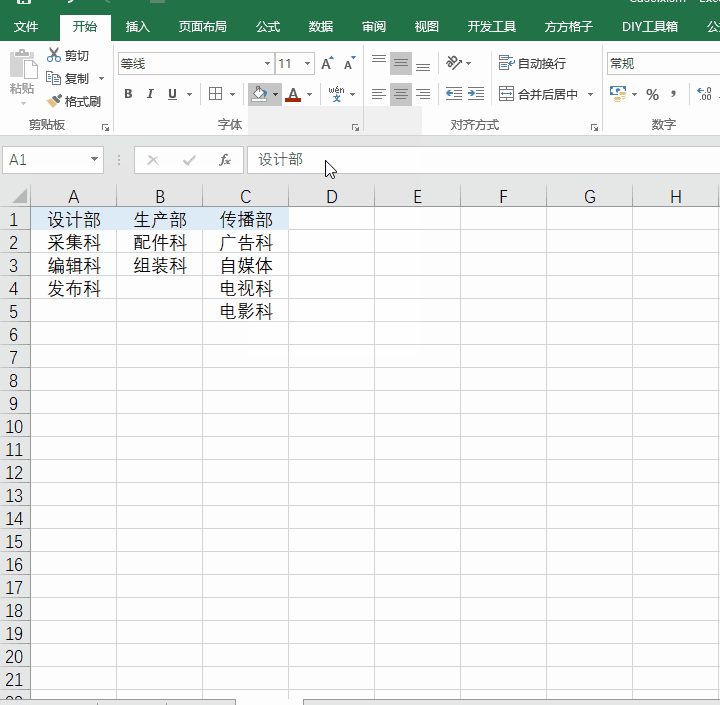720x705 pixels.
Task: Open the Font group dialog launcher
Action: 355,128
